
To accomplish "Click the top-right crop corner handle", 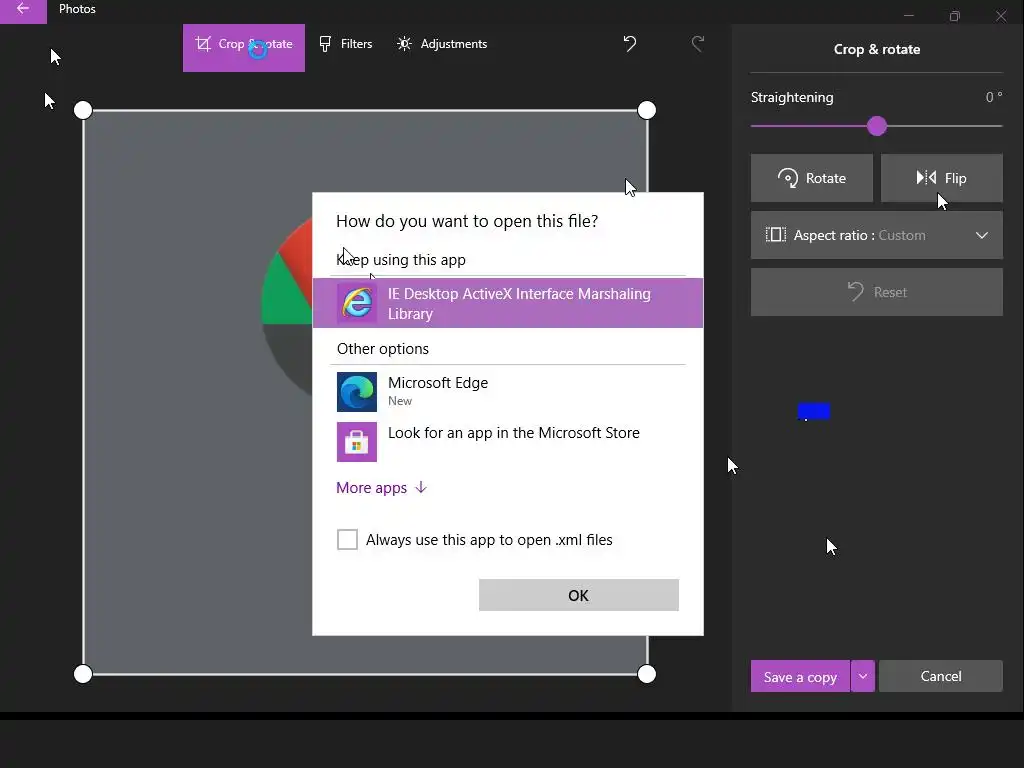I will coord(647,110).
